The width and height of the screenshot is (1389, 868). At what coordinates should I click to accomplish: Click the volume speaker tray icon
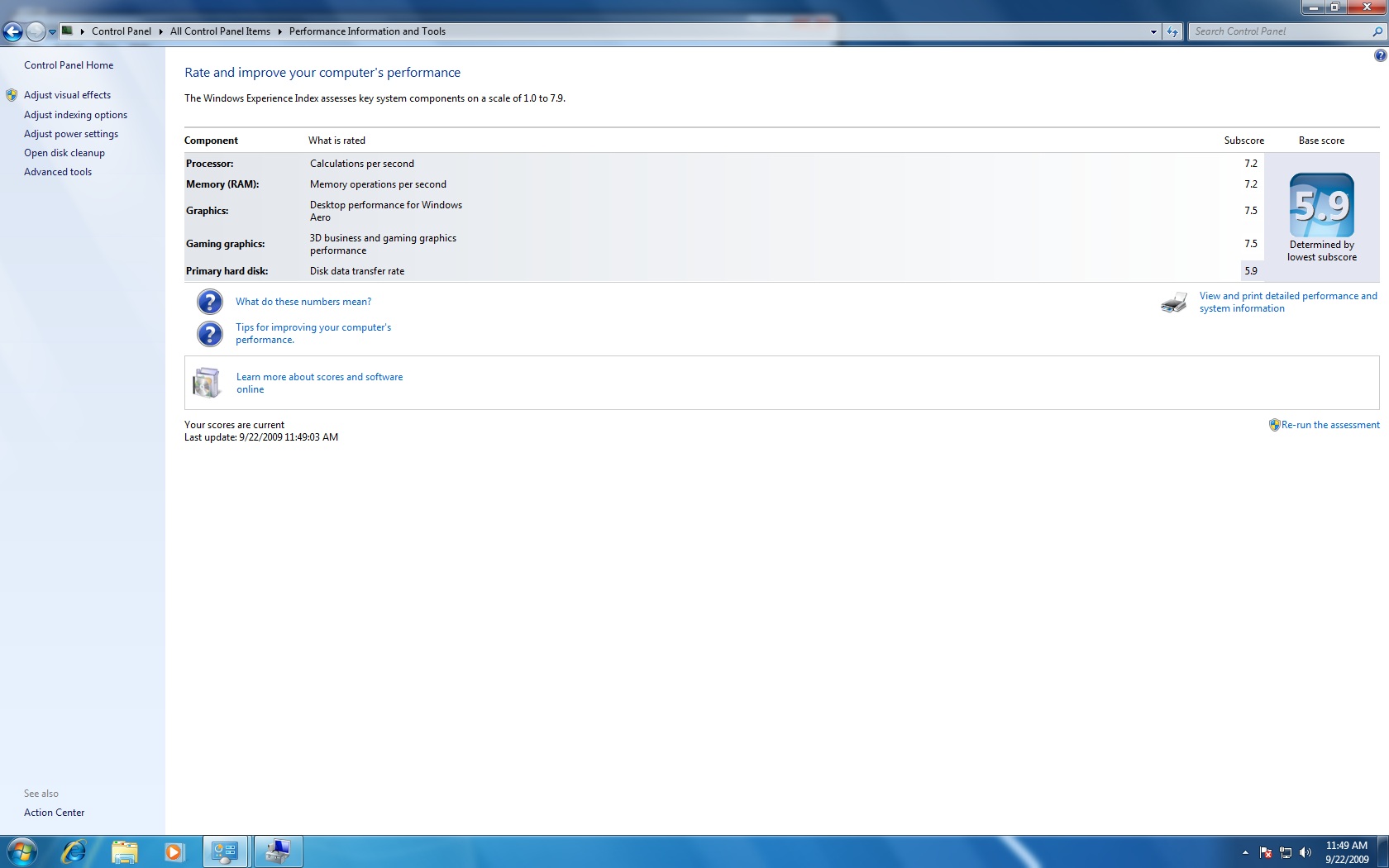point(1305,852)
